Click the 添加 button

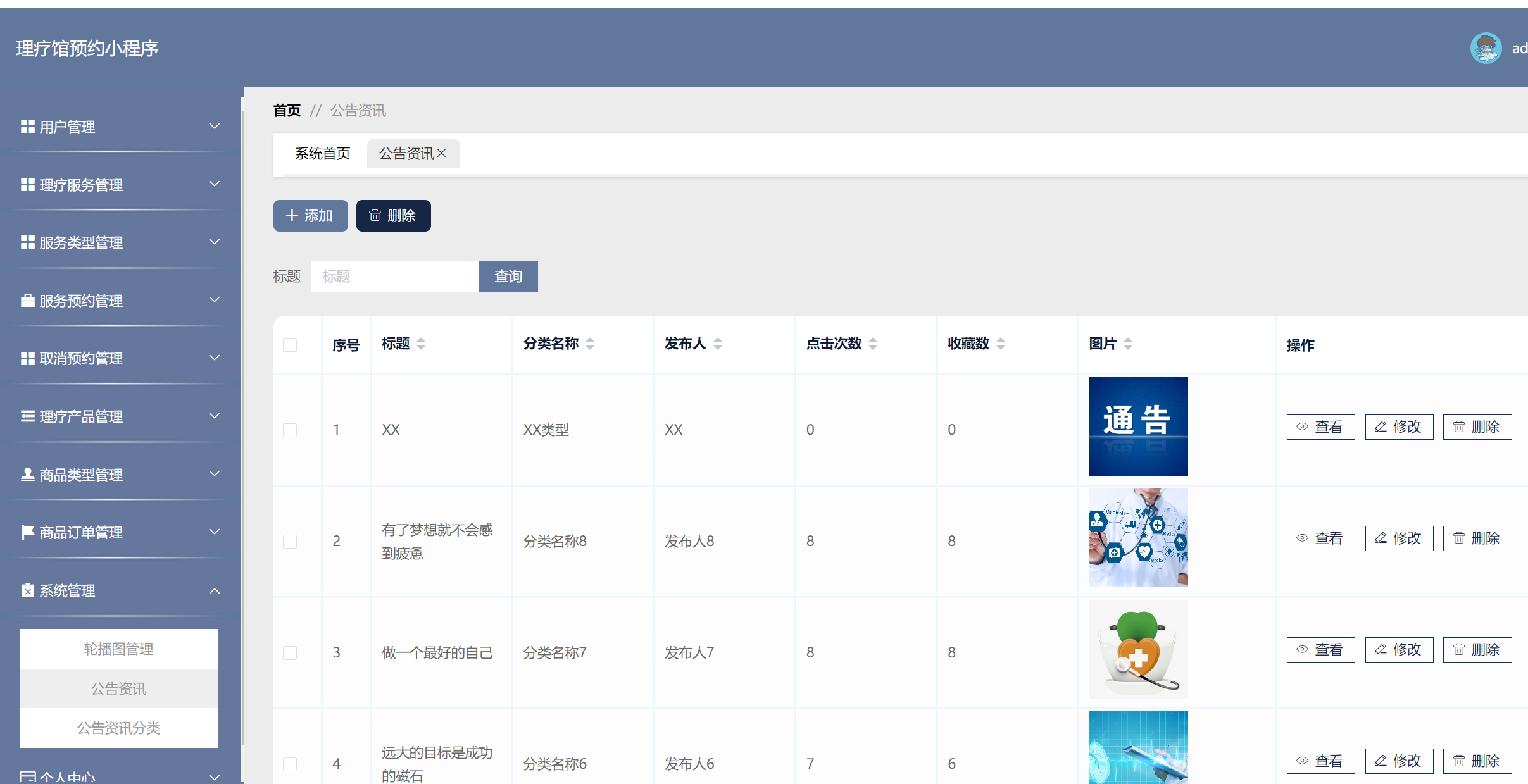(310, 216)
